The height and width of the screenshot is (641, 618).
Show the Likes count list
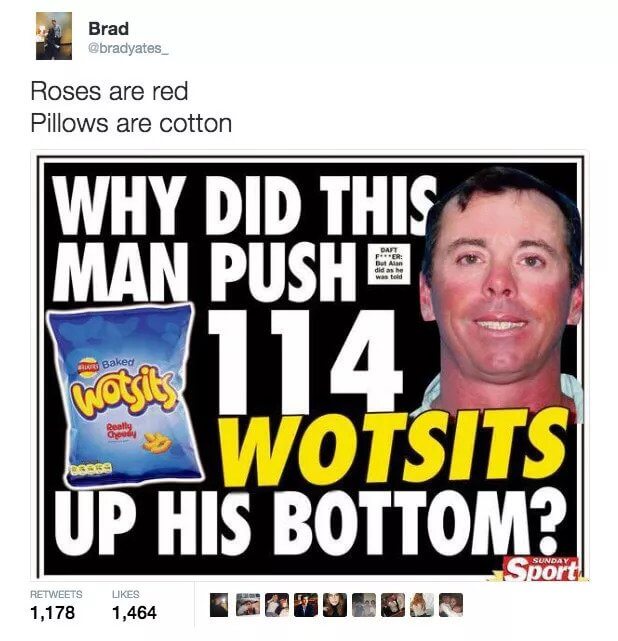pos(134,604)
